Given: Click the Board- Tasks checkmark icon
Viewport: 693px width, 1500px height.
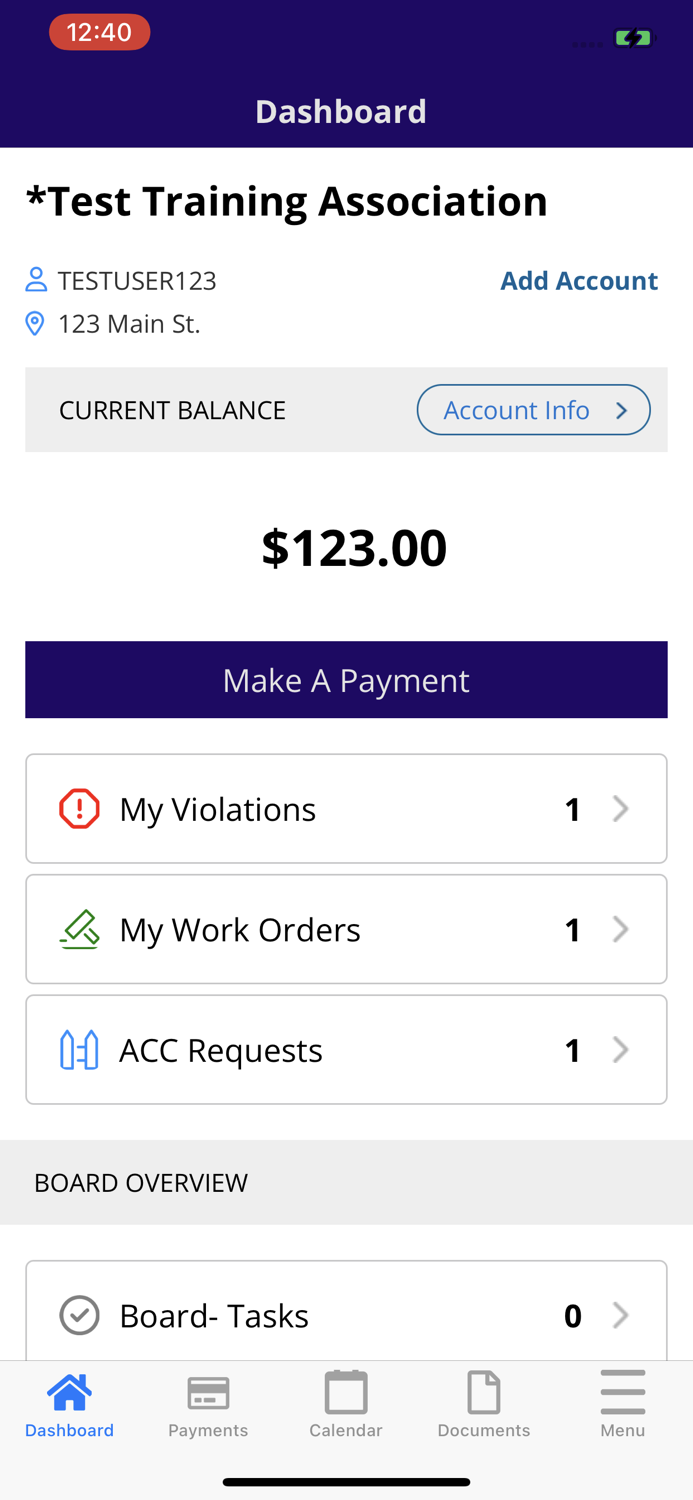Looking at the screenshot, I should coord(78,1314).
